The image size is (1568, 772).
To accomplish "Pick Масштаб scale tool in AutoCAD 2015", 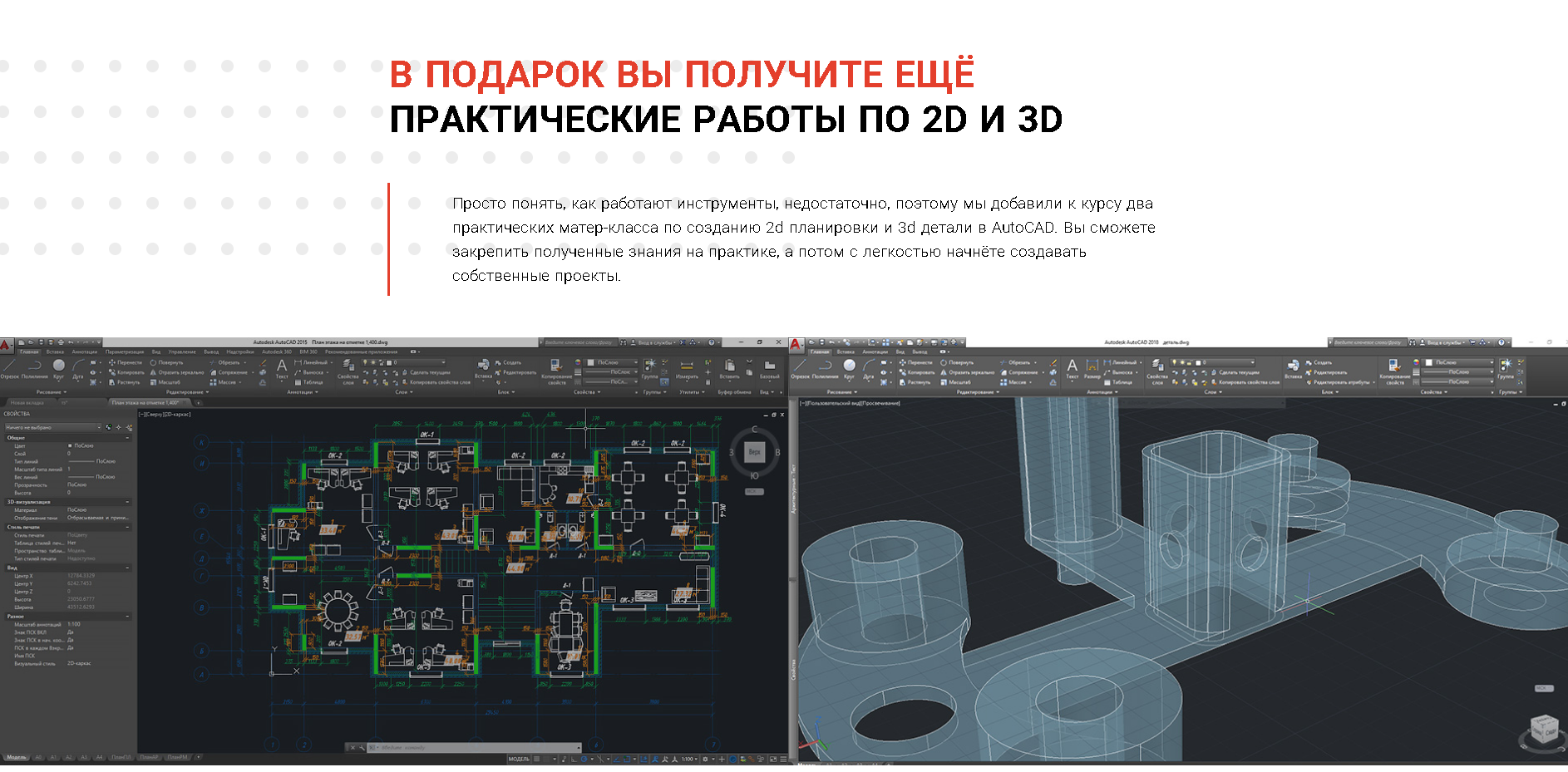I will tap(165, 382).
